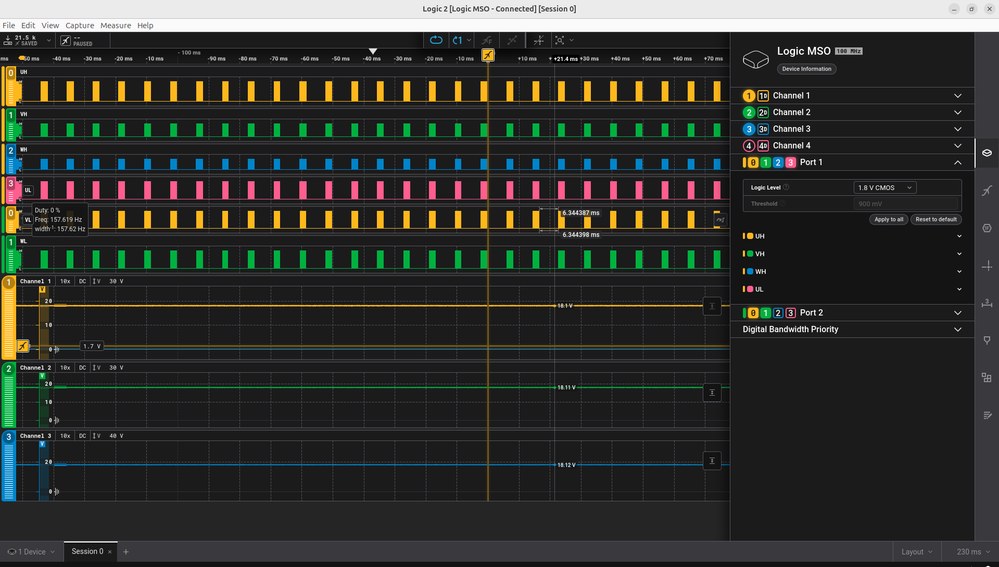Image resolution: width=999 pixels, height=567 pixels.
Task: Click the 1.7 V trigger level label
Action: 92,347
